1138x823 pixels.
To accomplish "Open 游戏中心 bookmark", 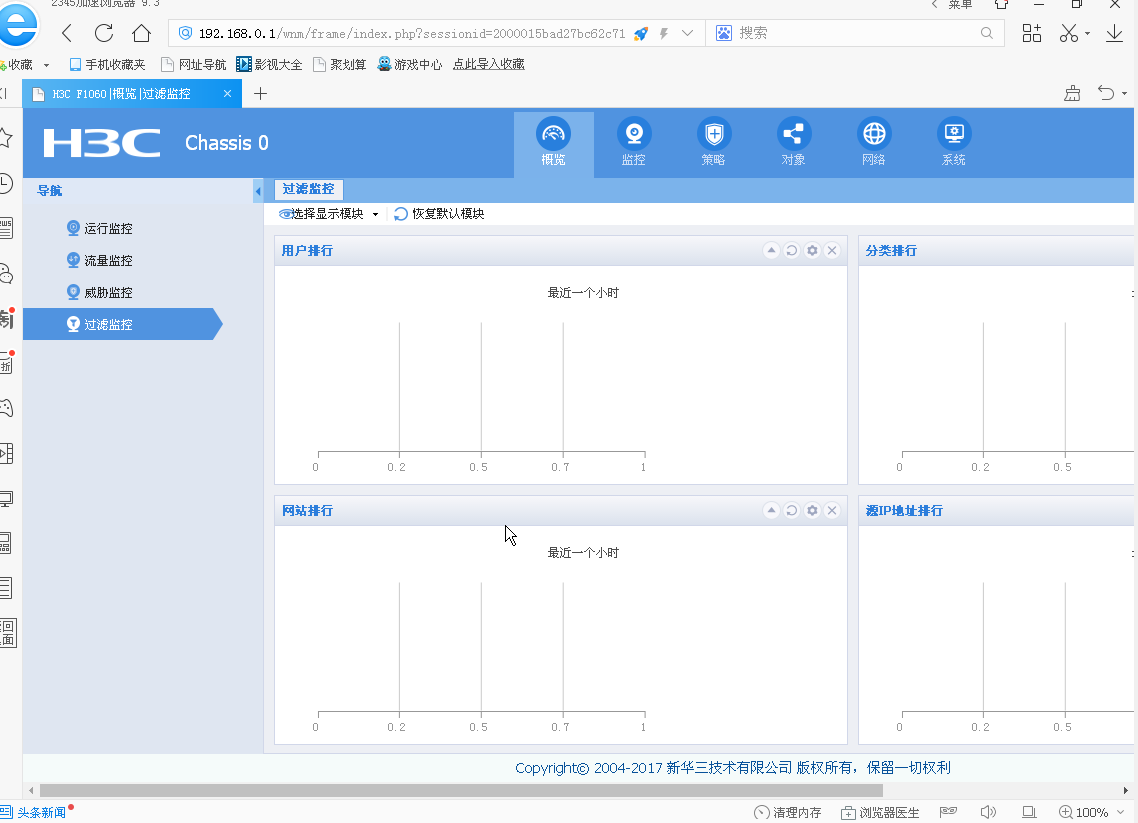I will [x=409, y=65].
